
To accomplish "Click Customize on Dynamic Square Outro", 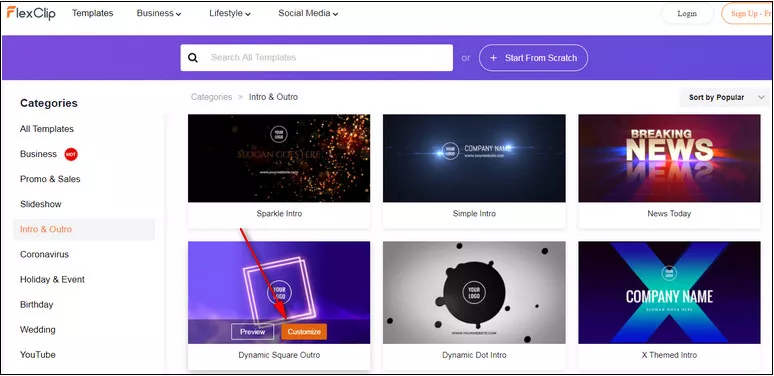I will pyautogui.click(x=304, y=332).
